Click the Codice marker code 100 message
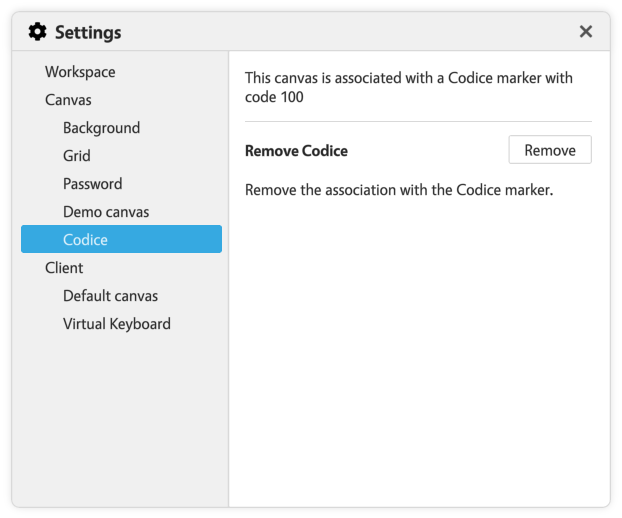The image size is (622, 518). pyautogui.click(x=409, y=87)
